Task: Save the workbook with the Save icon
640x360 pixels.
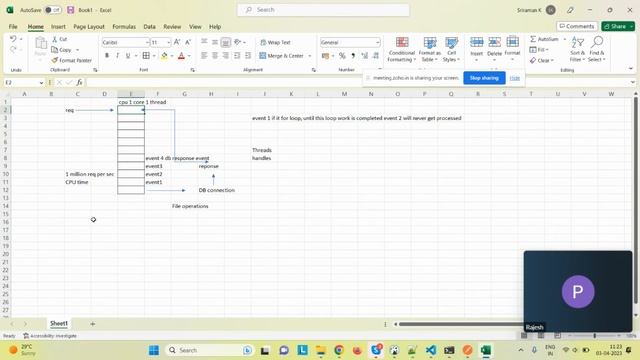Action: (71, 10)
